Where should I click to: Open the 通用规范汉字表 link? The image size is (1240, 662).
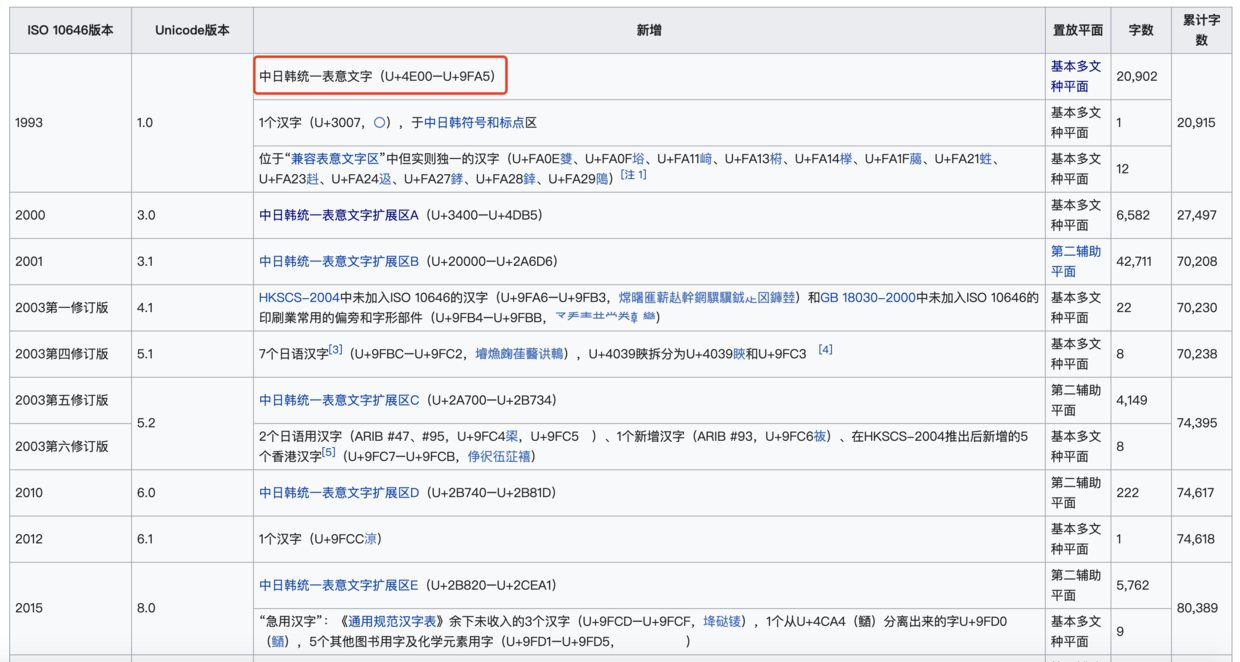(391, 622)
